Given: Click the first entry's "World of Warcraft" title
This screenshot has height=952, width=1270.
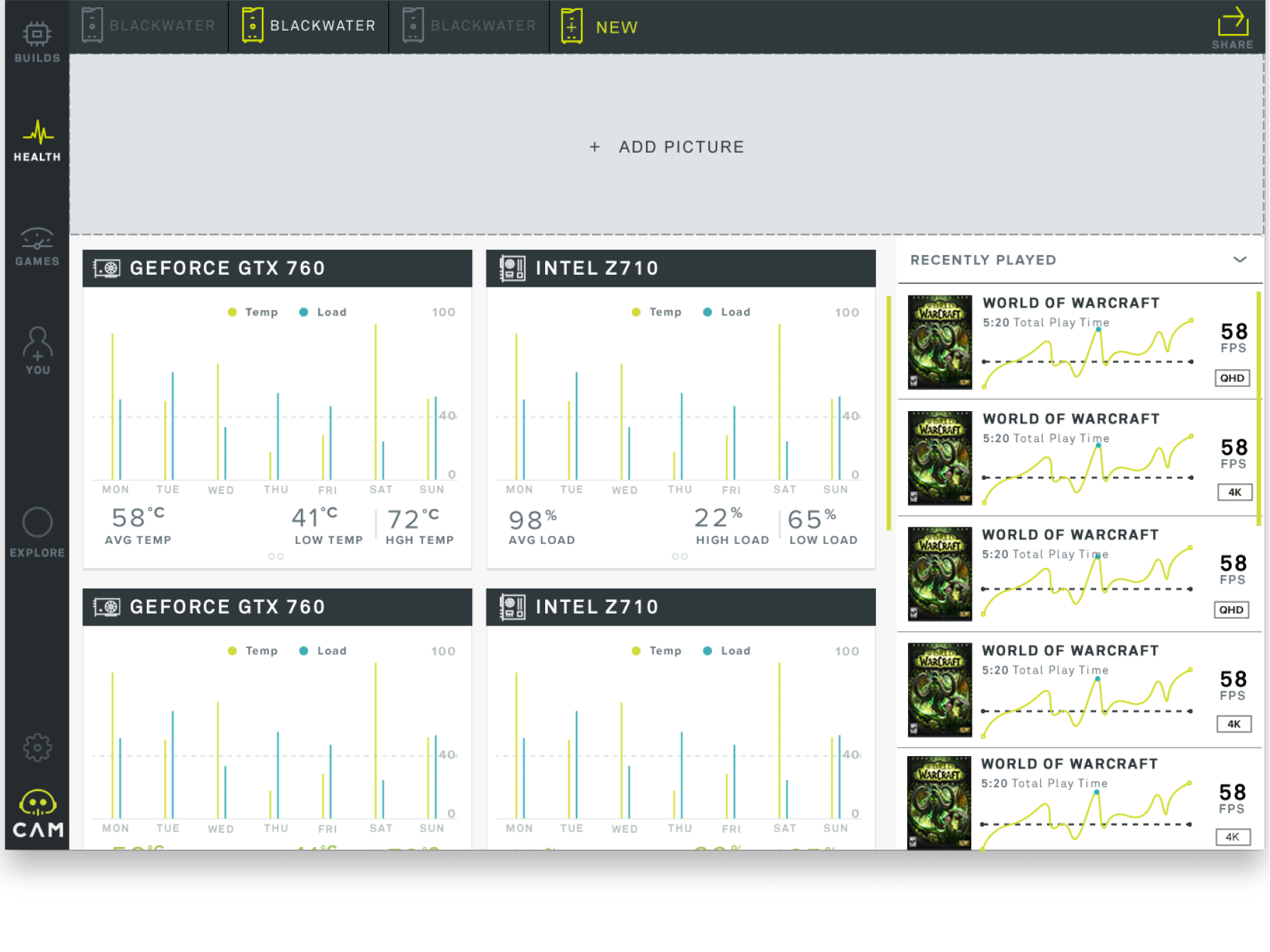Looking at the screenshot, I should 1071,303.
